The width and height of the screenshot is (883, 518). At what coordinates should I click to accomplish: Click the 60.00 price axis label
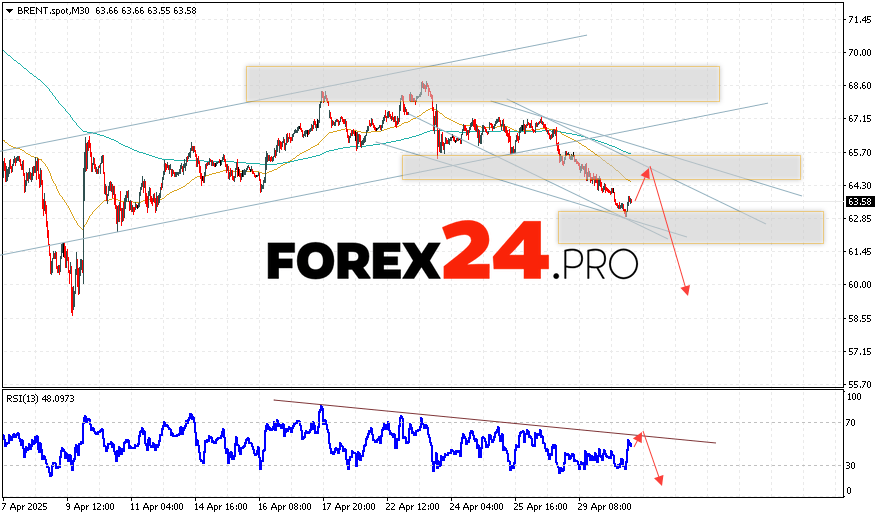[859, 285]
